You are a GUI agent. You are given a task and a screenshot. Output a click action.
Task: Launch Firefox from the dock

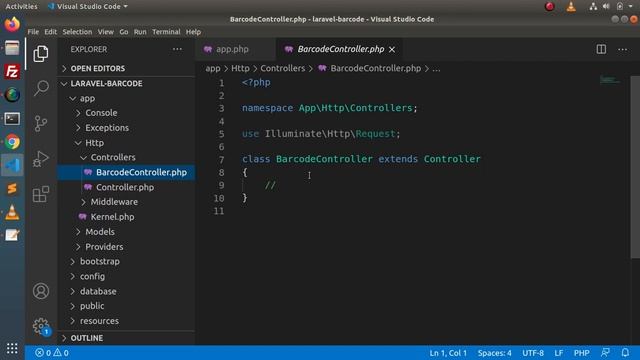[x=12, y=24]
